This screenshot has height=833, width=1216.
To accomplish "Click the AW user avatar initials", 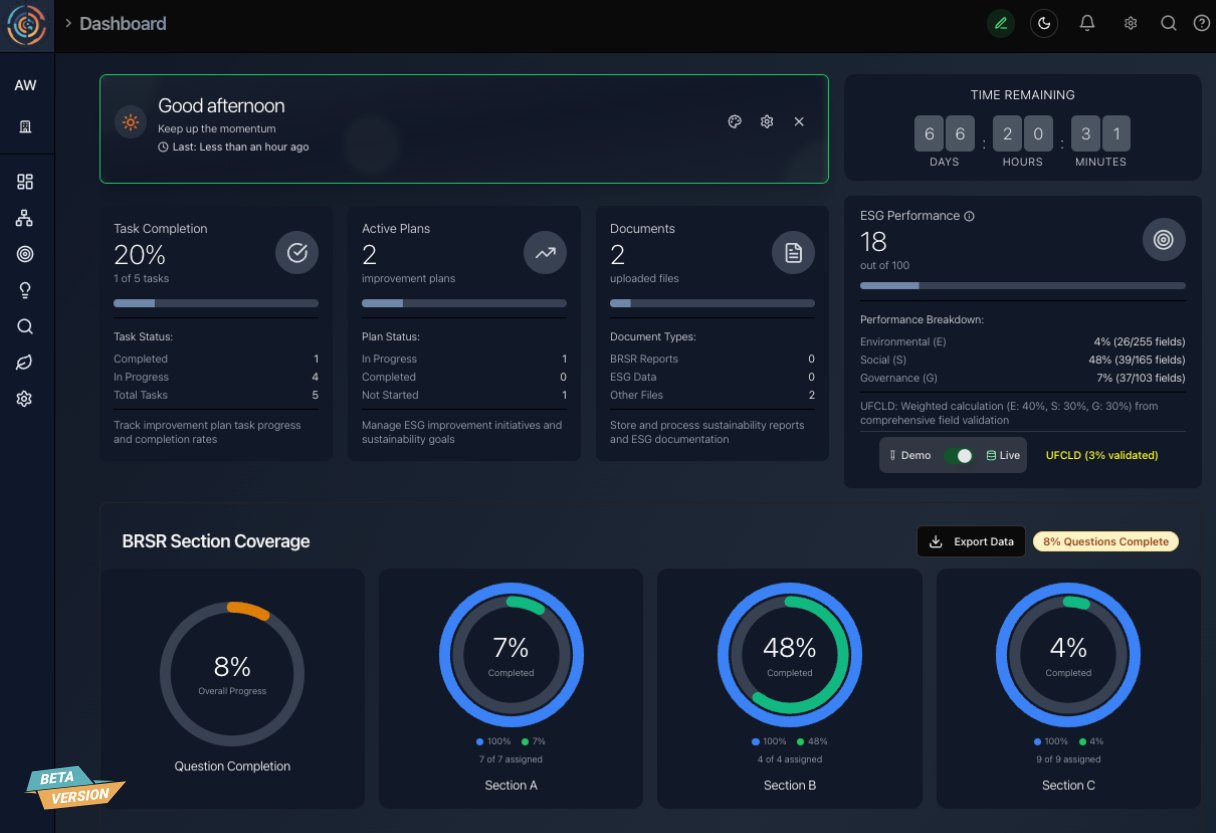I will tap(25, 85).
